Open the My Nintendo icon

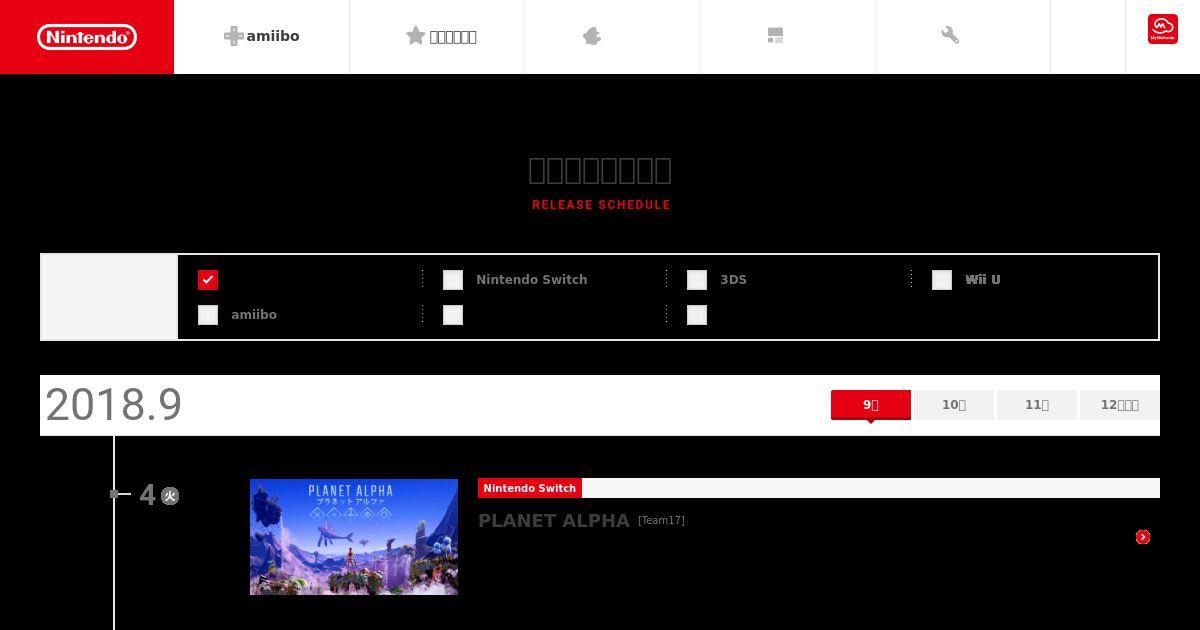[1163, 29]
